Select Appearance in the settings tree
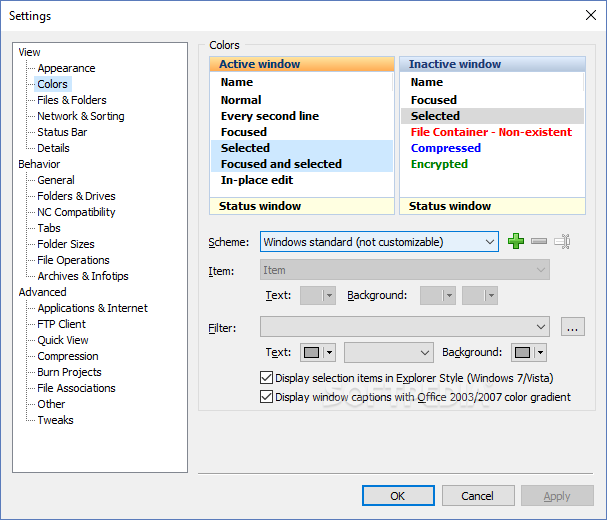 66,68
